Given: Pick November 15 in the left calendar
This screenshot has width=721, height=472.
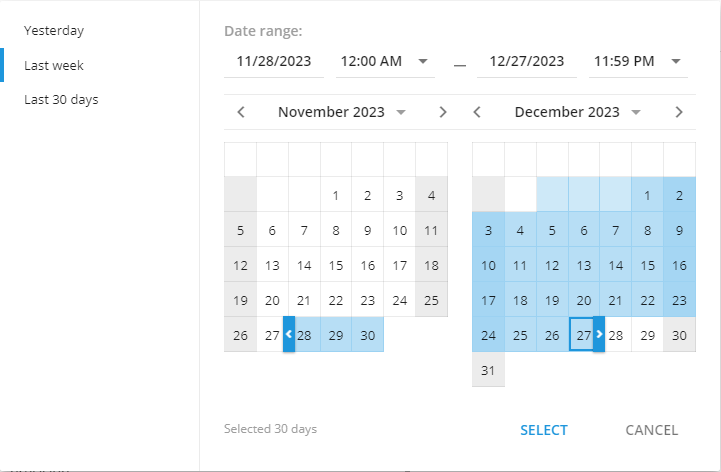Looking at the screenshot, I should [x=336, y=266].
